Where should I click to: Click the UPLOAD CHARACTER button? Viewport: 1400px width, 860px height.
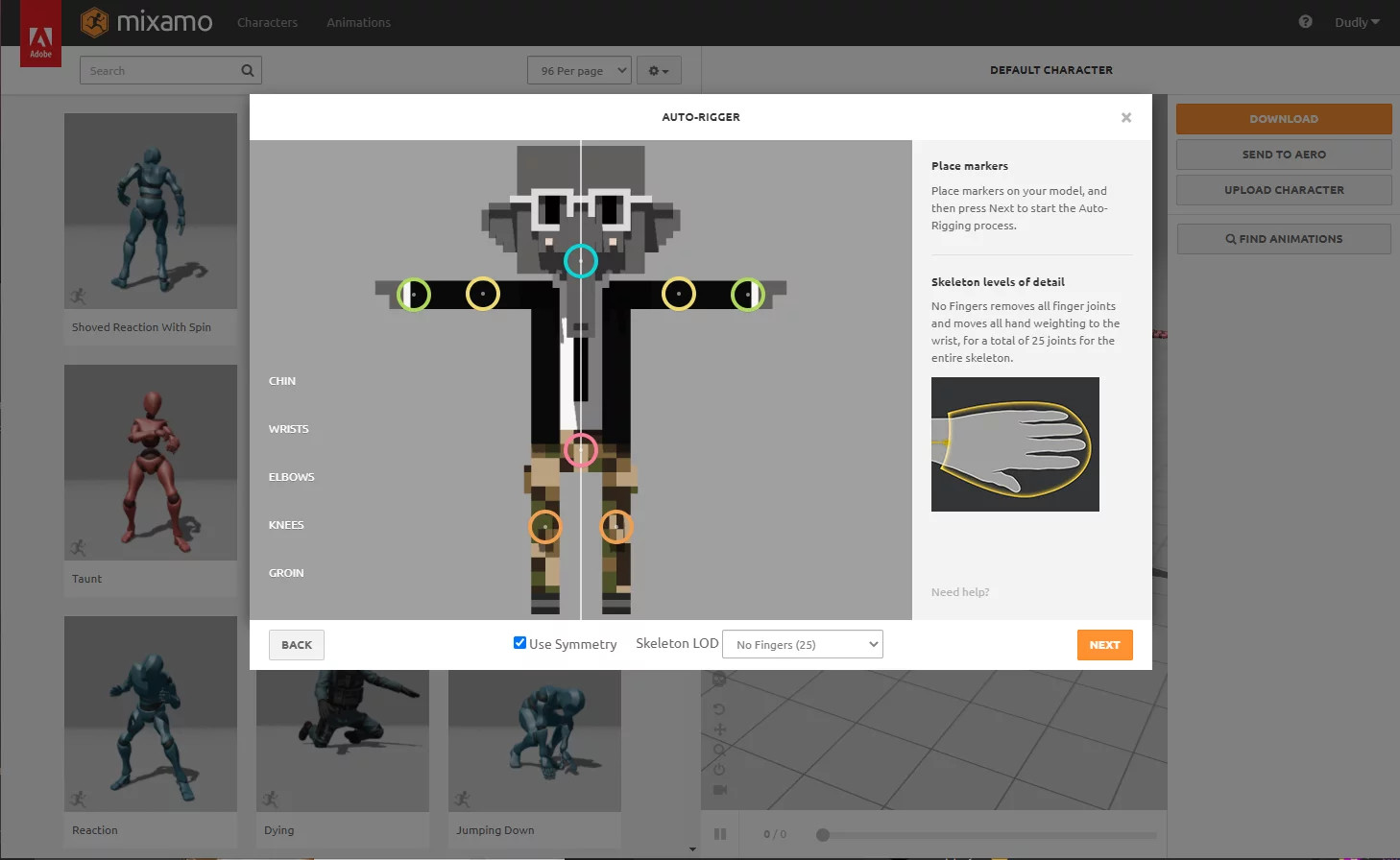coord(1284,190)
